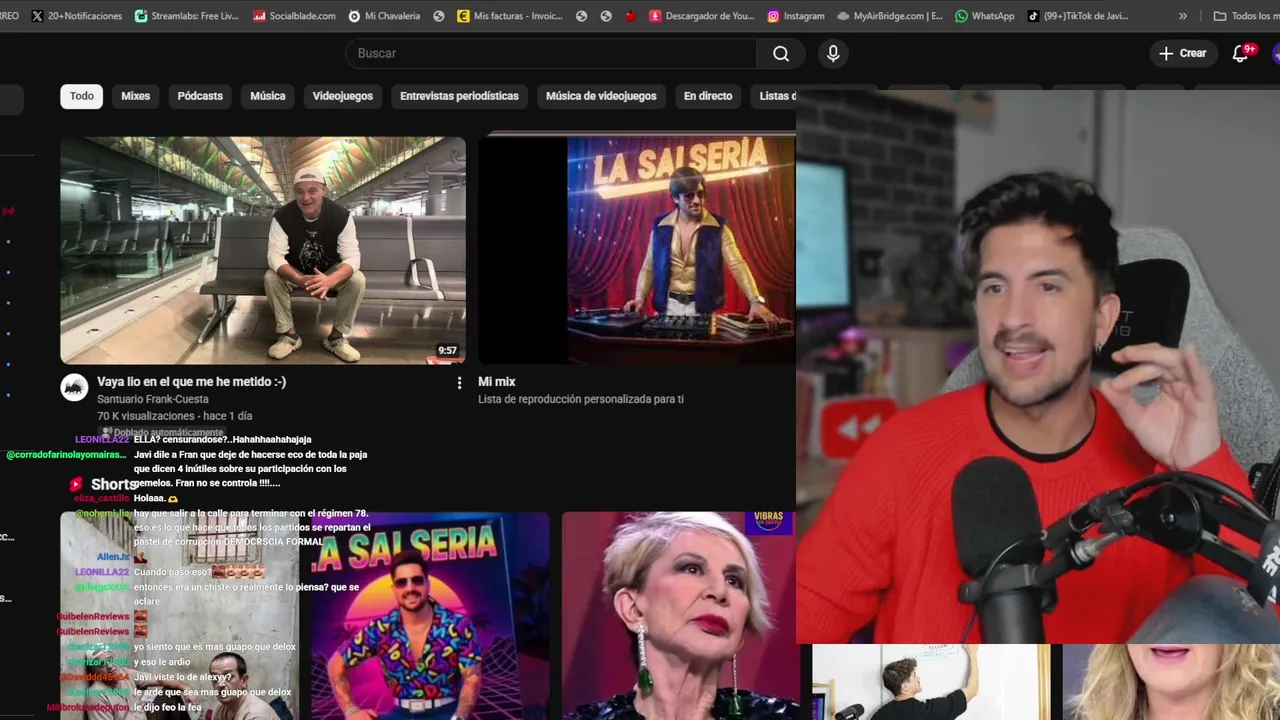Start voice search with microphone icon

click(833, 54)
